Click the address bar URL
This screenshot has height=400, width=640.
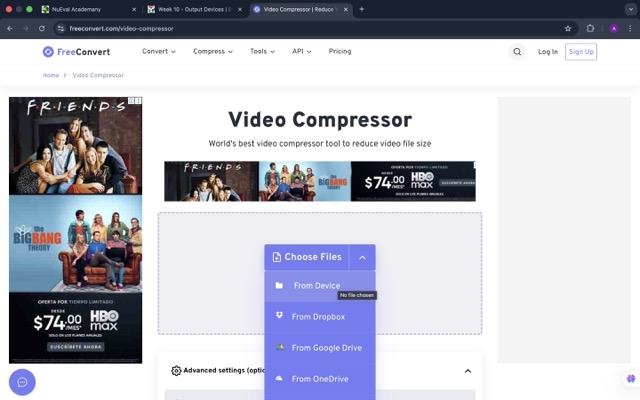pos(121,29)
